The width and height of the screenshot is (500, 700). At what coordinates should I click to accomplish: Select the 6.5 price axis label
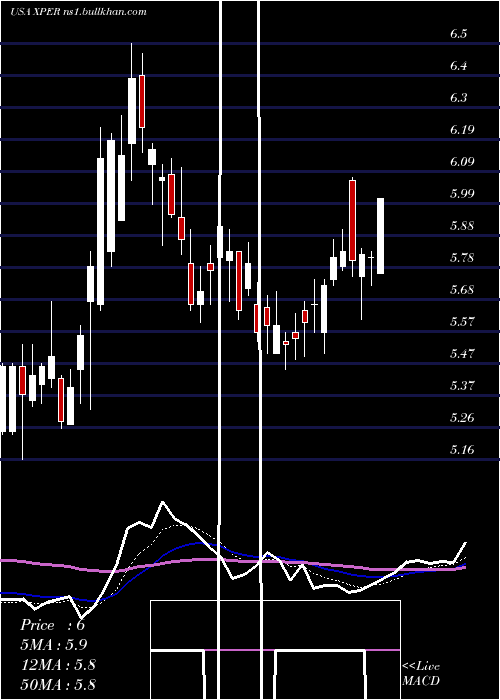coord(459,34)
